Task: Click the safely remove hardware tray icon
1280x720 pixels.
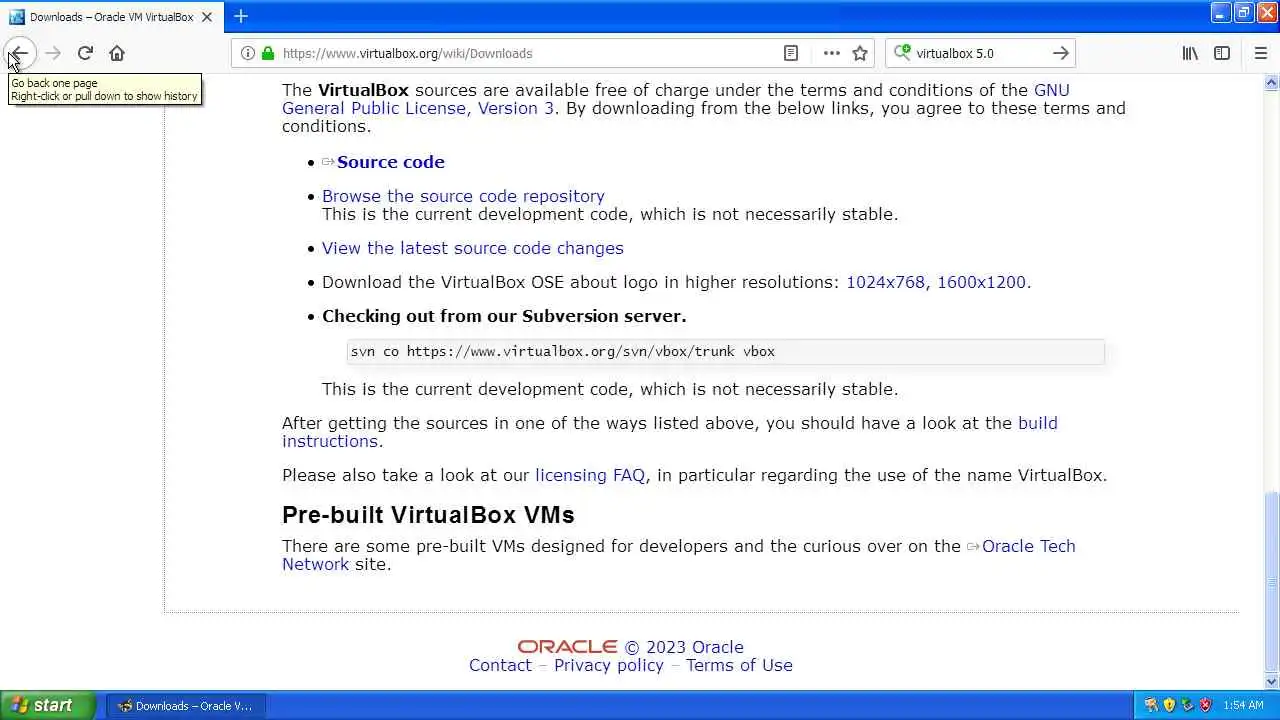Action: pyautogui.click(x=1187, y=705)
